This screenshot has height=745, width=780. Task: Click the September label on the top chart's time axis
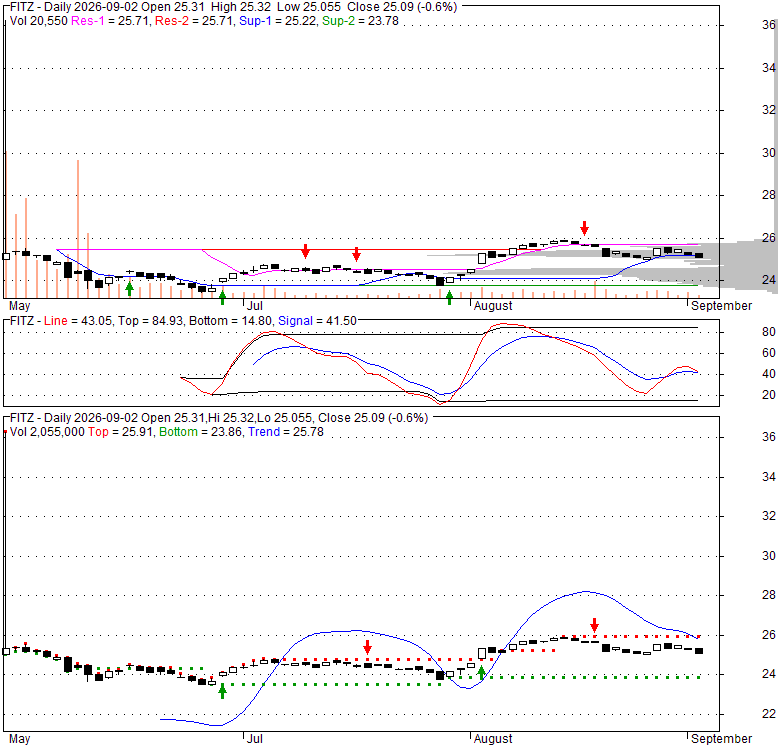pos(721,306)
